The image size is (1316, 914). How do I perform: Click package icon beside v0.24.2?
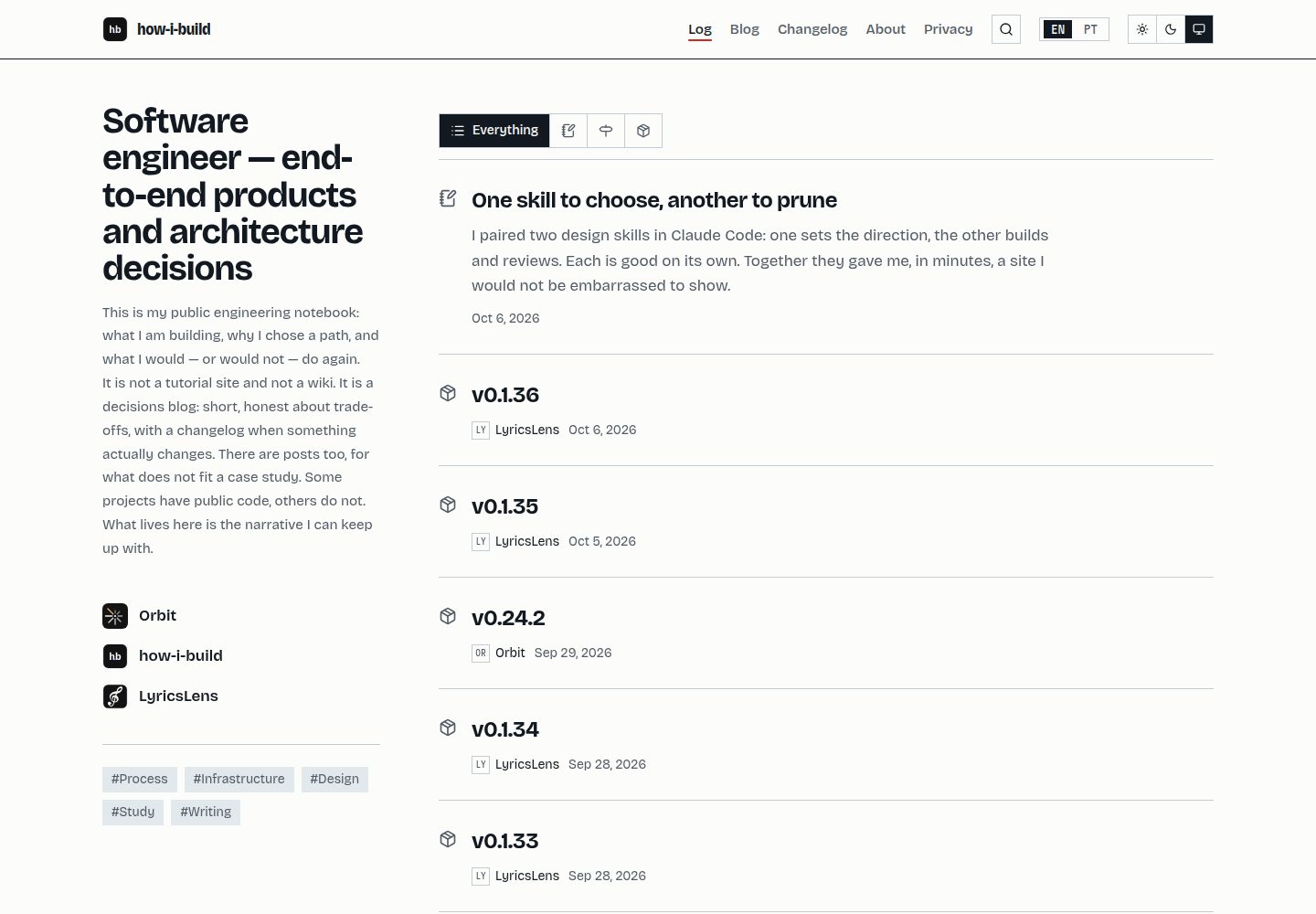(448, 616)
